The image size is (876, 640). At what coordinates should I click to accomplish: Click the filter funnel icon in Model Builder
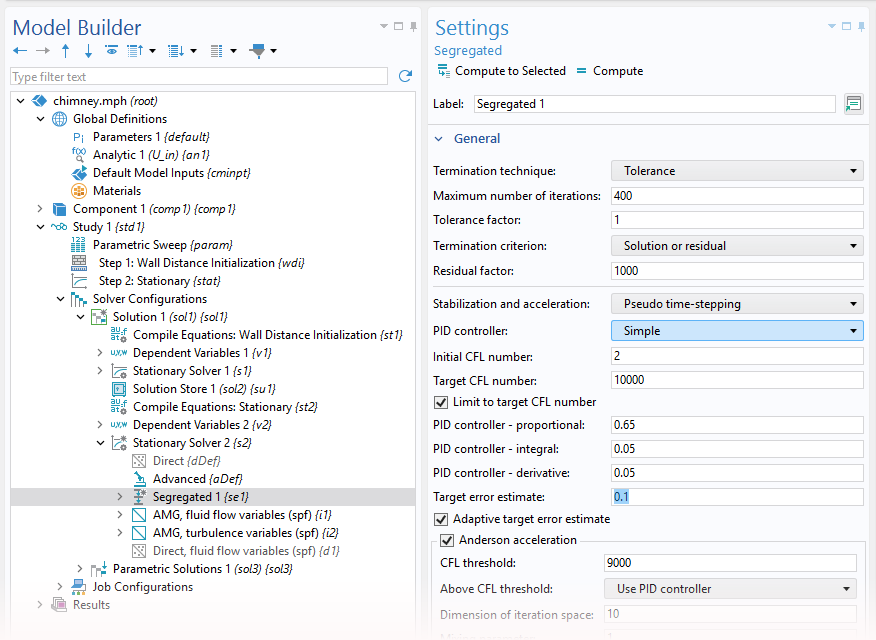[258, 51]
